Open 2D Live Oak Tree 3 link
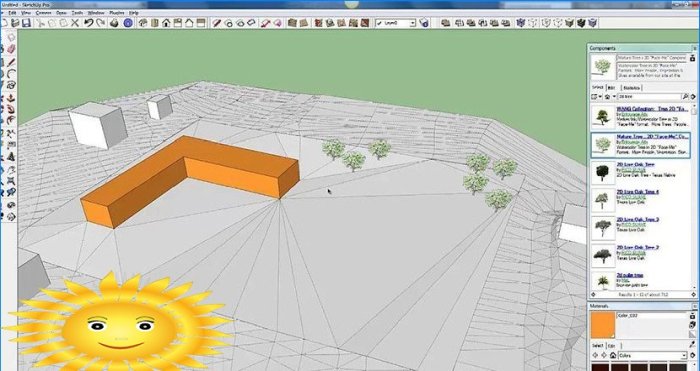 click(x=638, y=219)
